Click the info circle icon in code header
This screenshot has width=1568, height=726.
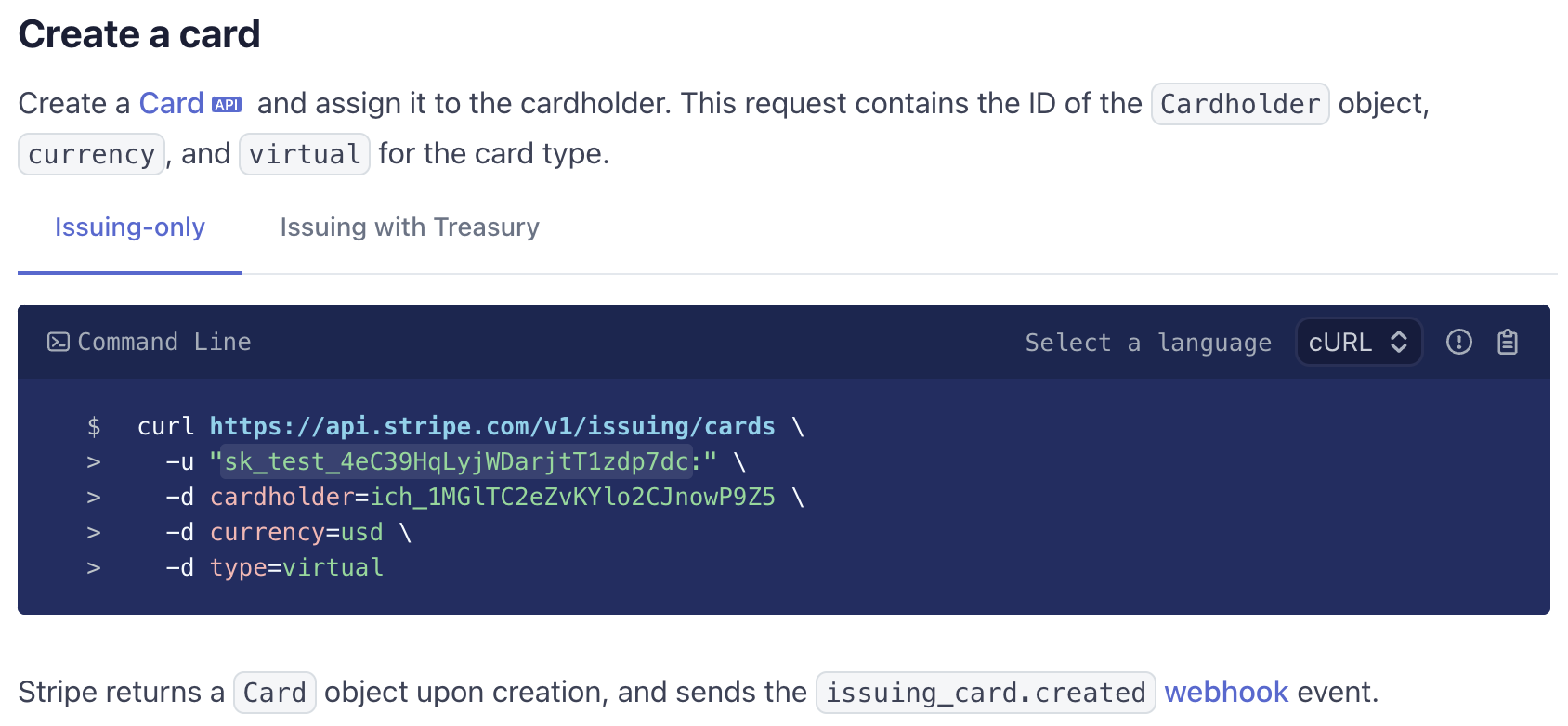pos(1459,343)
